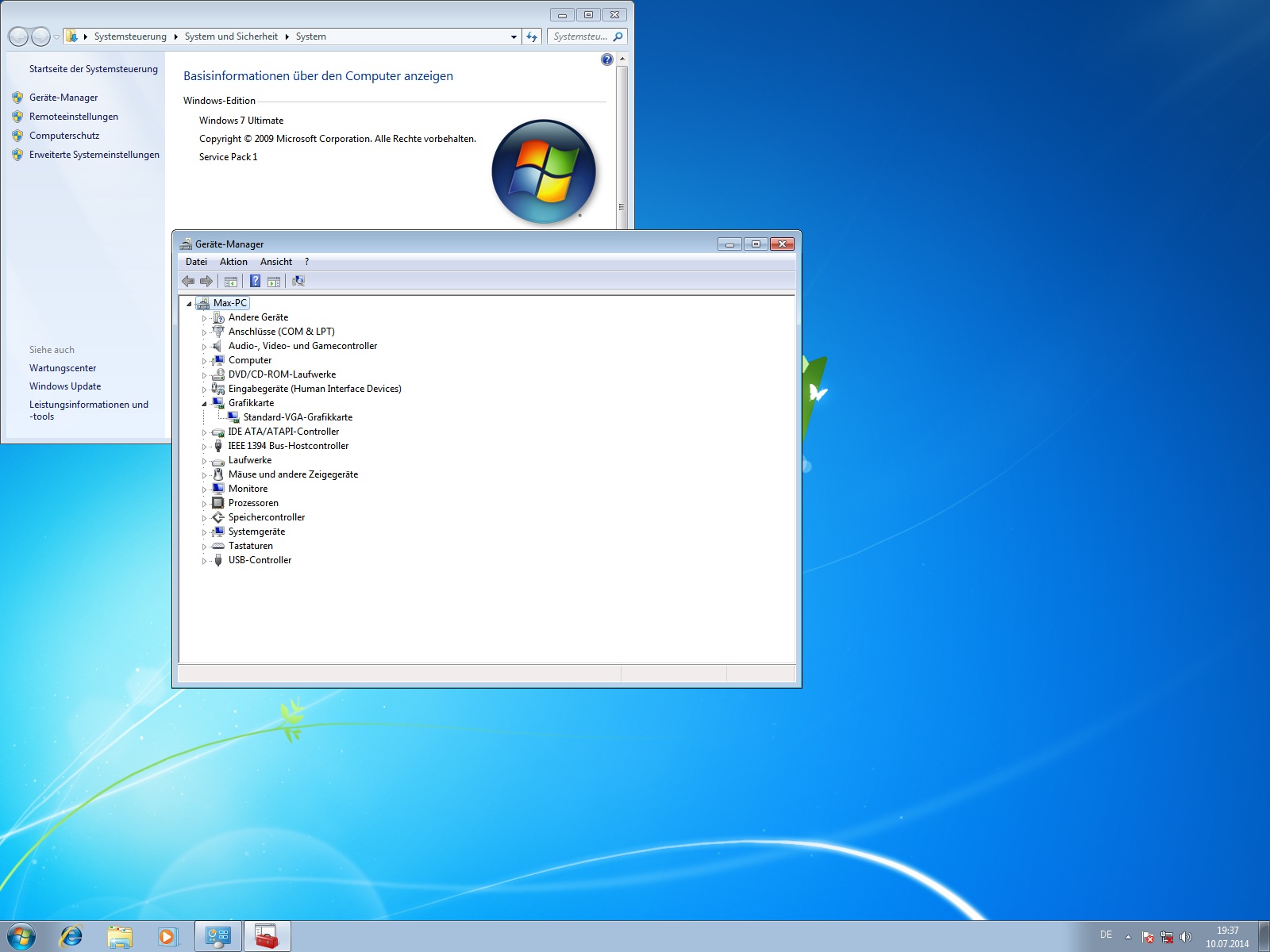Screen dimensions: 1270x952
Task: Open the Windows Start menu
Action: pyautogui.click(x=21, y=936)
